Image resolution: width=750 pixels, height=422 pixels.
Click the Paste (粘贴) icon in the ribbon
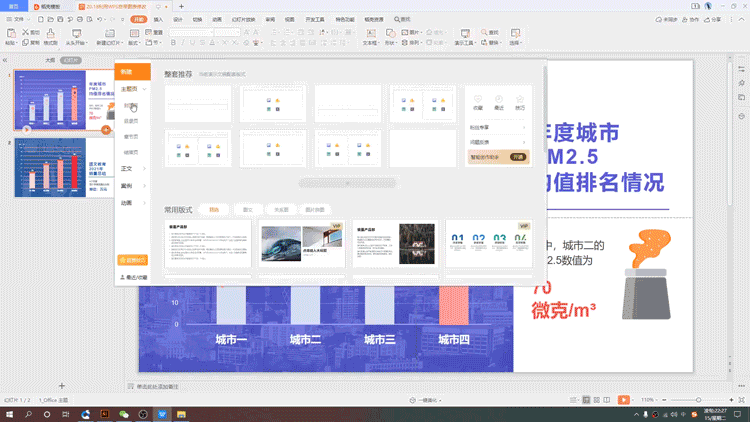11,33
